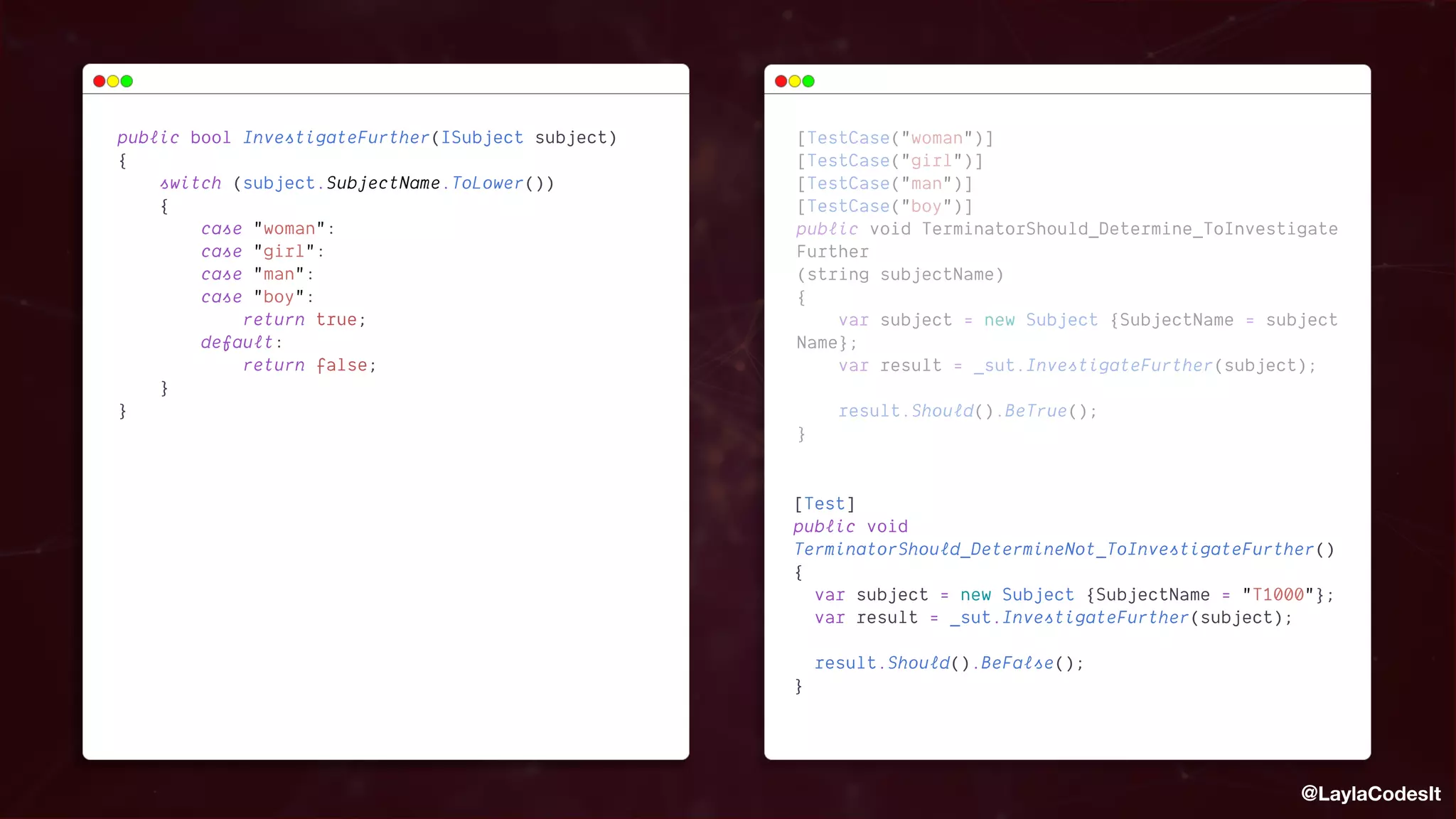Click the green maximize dot on left code window

[127, 81]
